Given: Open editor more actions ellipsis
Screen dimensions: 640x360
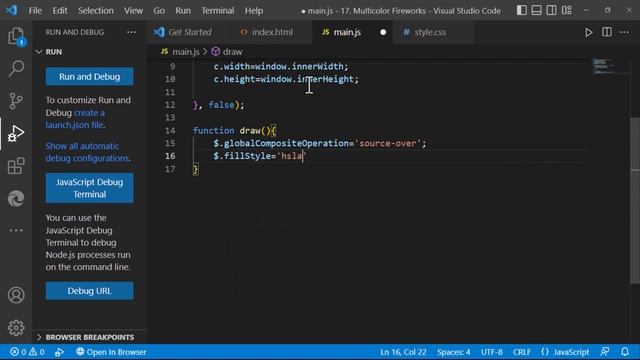Looking at the screenshot, I should tap(624, 32).
